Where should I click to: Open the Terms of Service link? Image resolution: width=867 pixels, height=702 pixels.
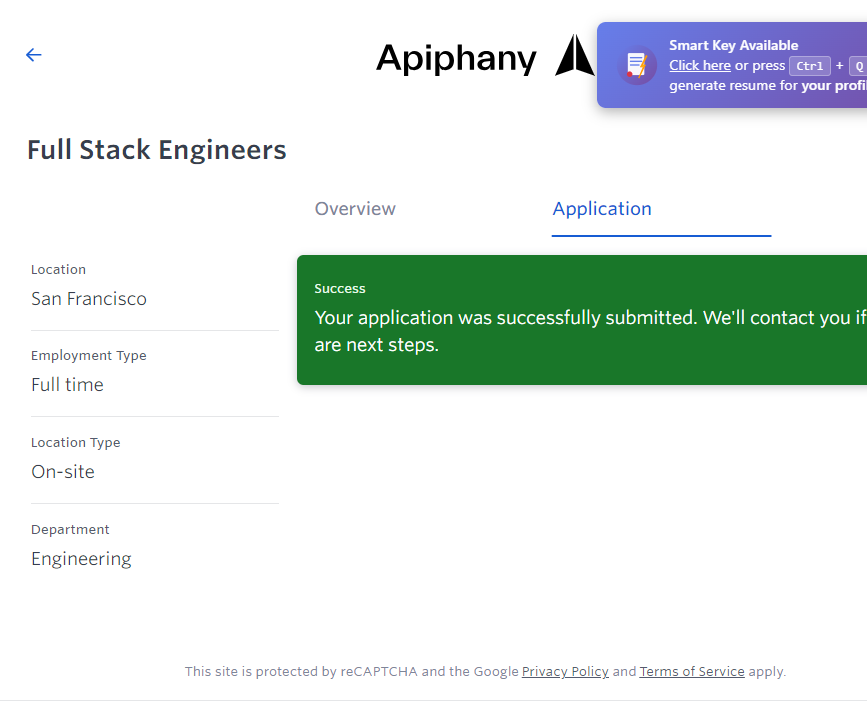coord(692,672)
